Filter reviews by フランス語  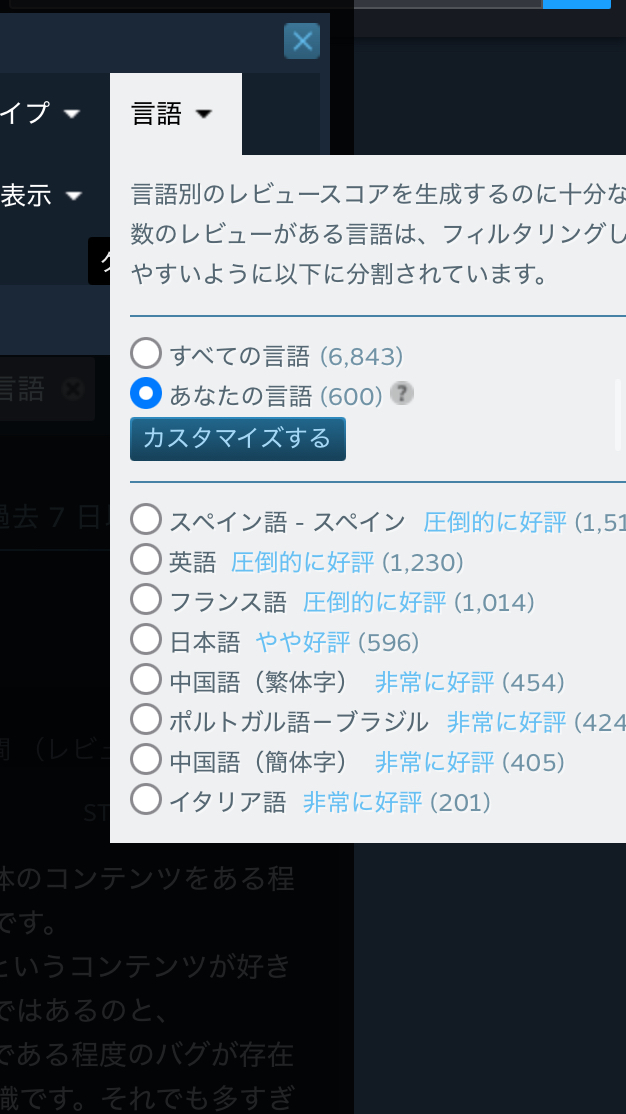tap(146, 601)
